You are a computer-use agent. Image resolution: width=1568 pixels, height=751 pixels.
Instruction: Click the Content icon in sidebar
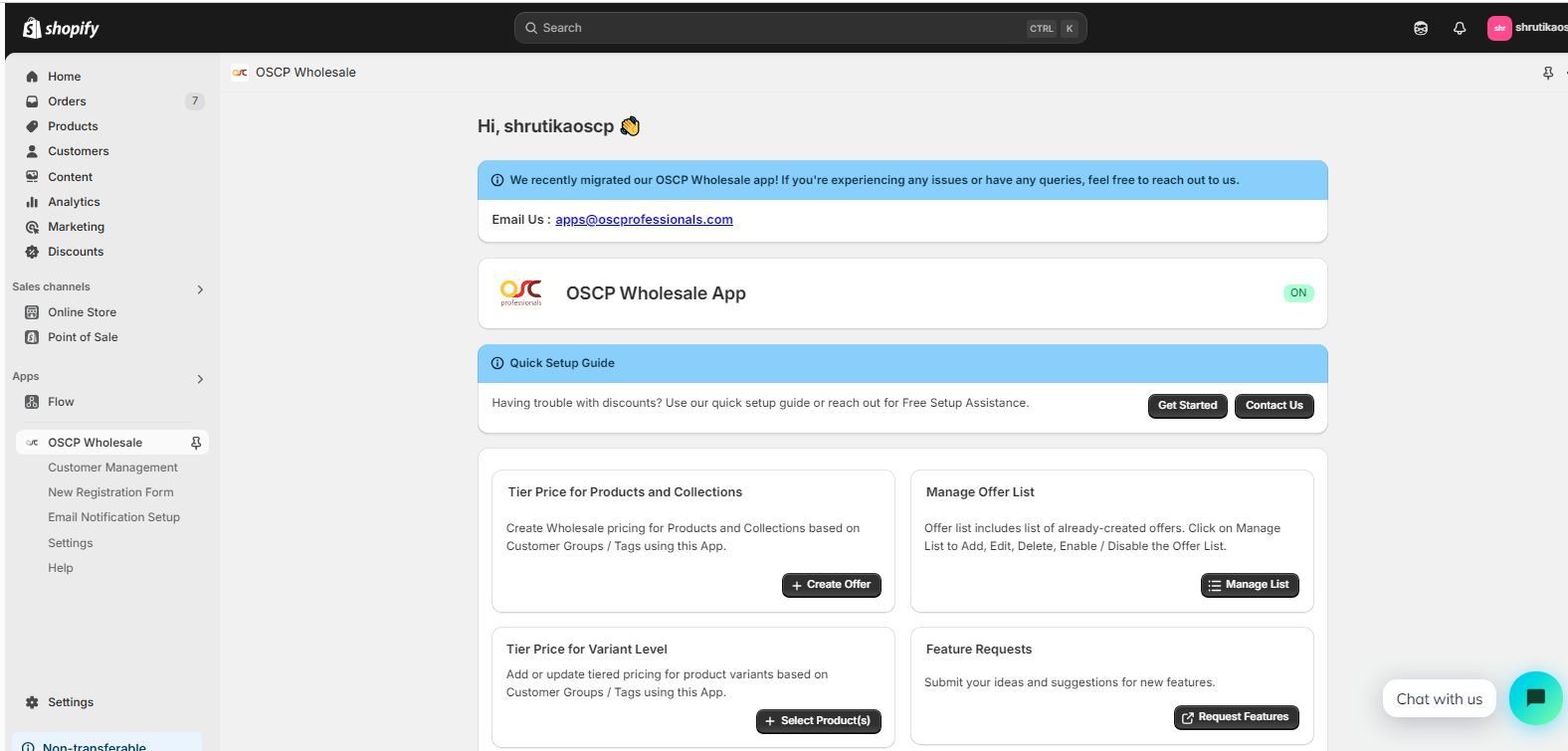click(32, 176)
